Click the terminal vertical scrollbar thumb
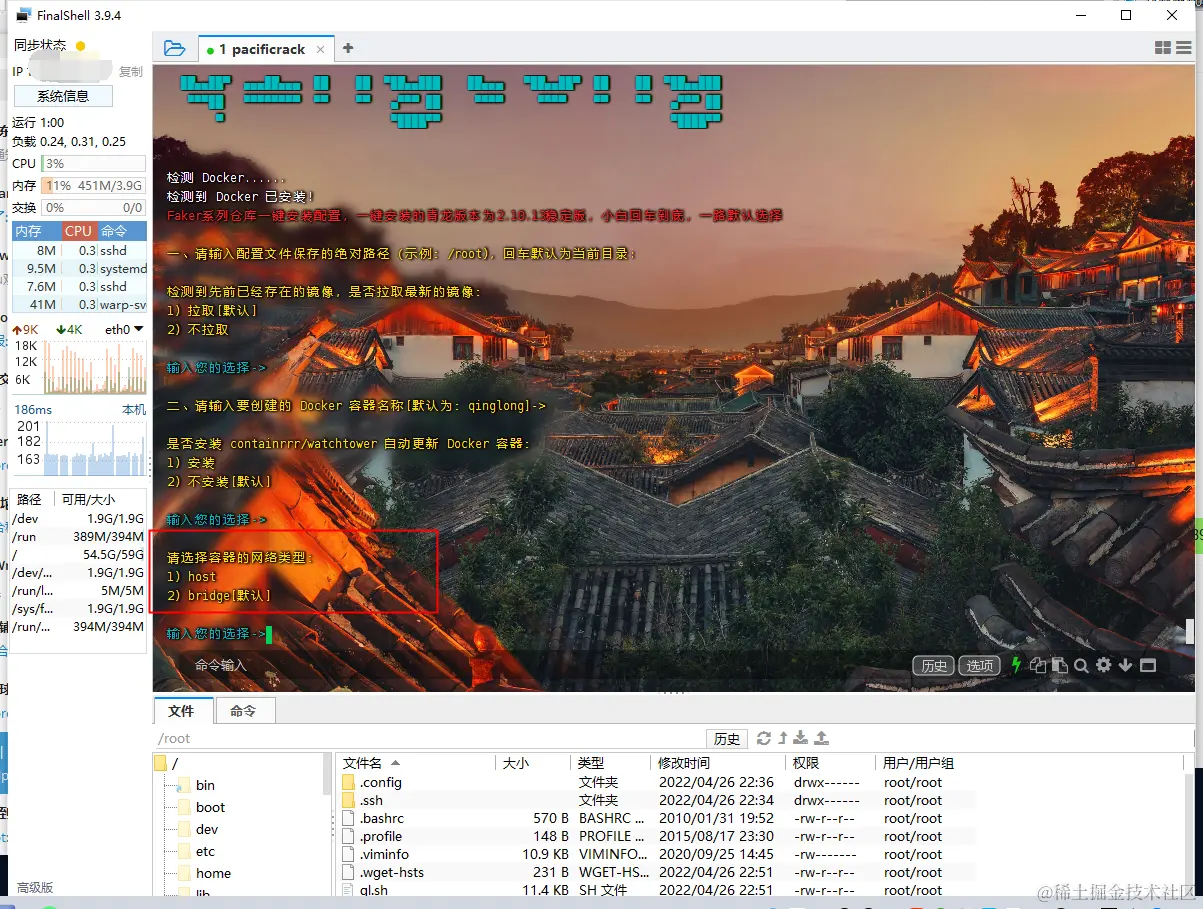Image resolution: width=1203 pixels, height=909 pixels. (x=1190, y=631)
